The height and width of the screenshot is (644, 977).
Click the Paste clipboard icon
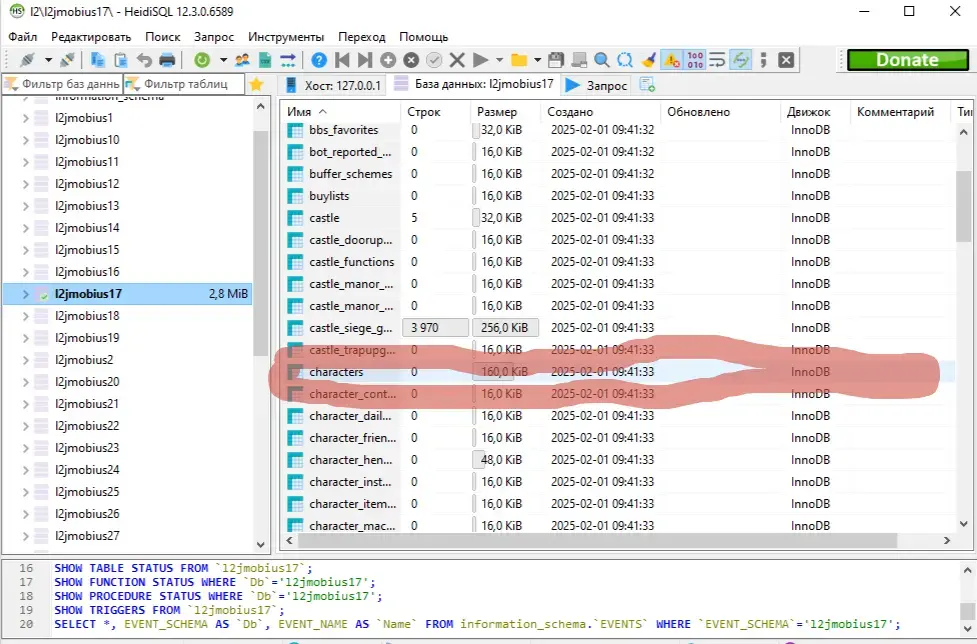pos(121,60)
